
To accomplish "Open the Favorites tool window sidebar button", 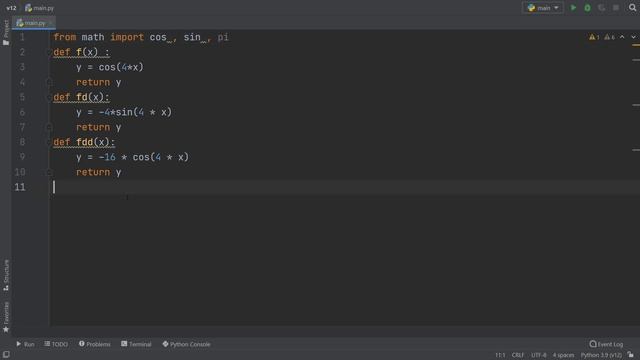I will [6, 317].
